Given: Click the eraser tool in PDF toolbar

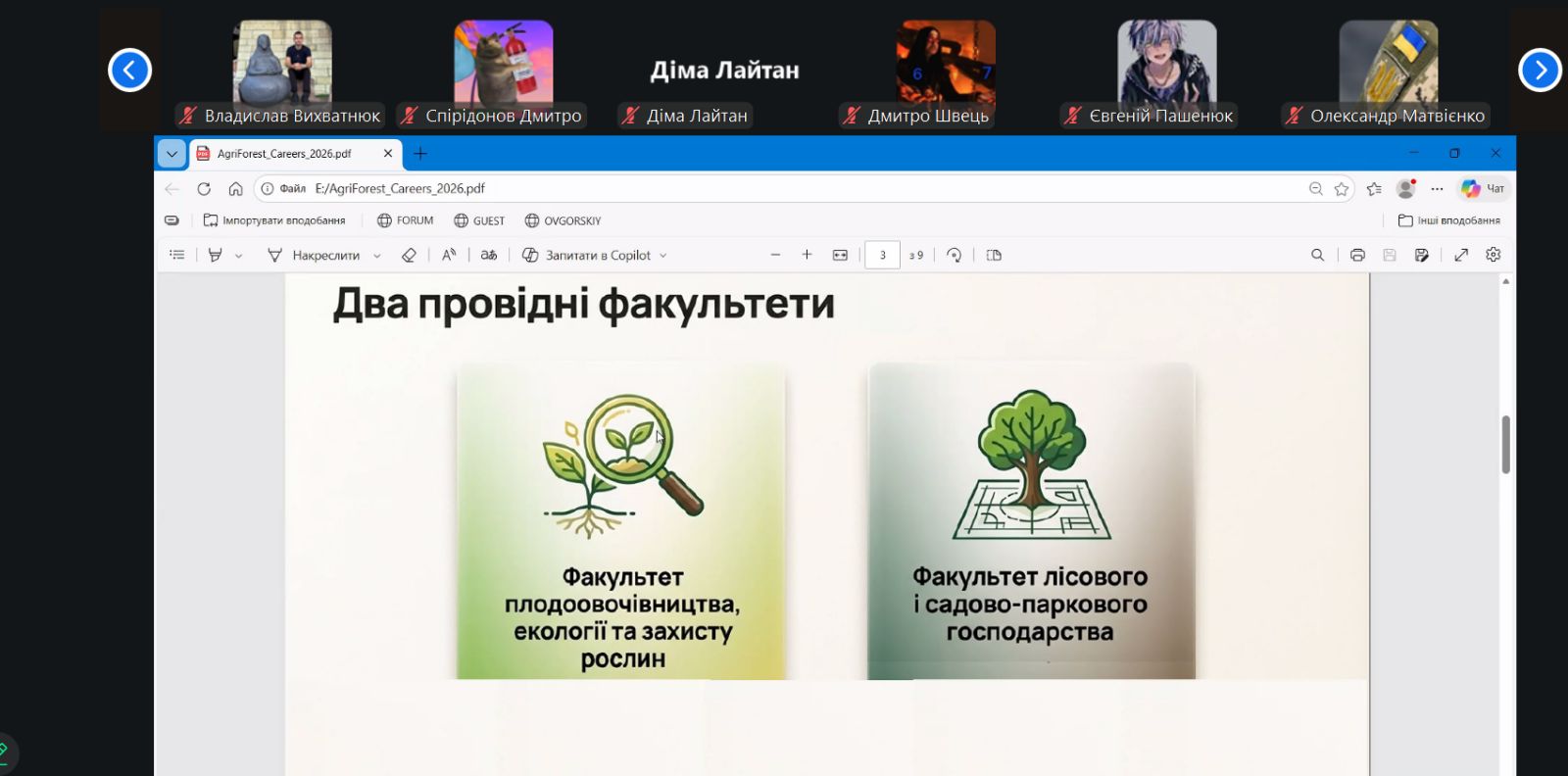Looking at the screenshot, I should click(x=409, y=255).
